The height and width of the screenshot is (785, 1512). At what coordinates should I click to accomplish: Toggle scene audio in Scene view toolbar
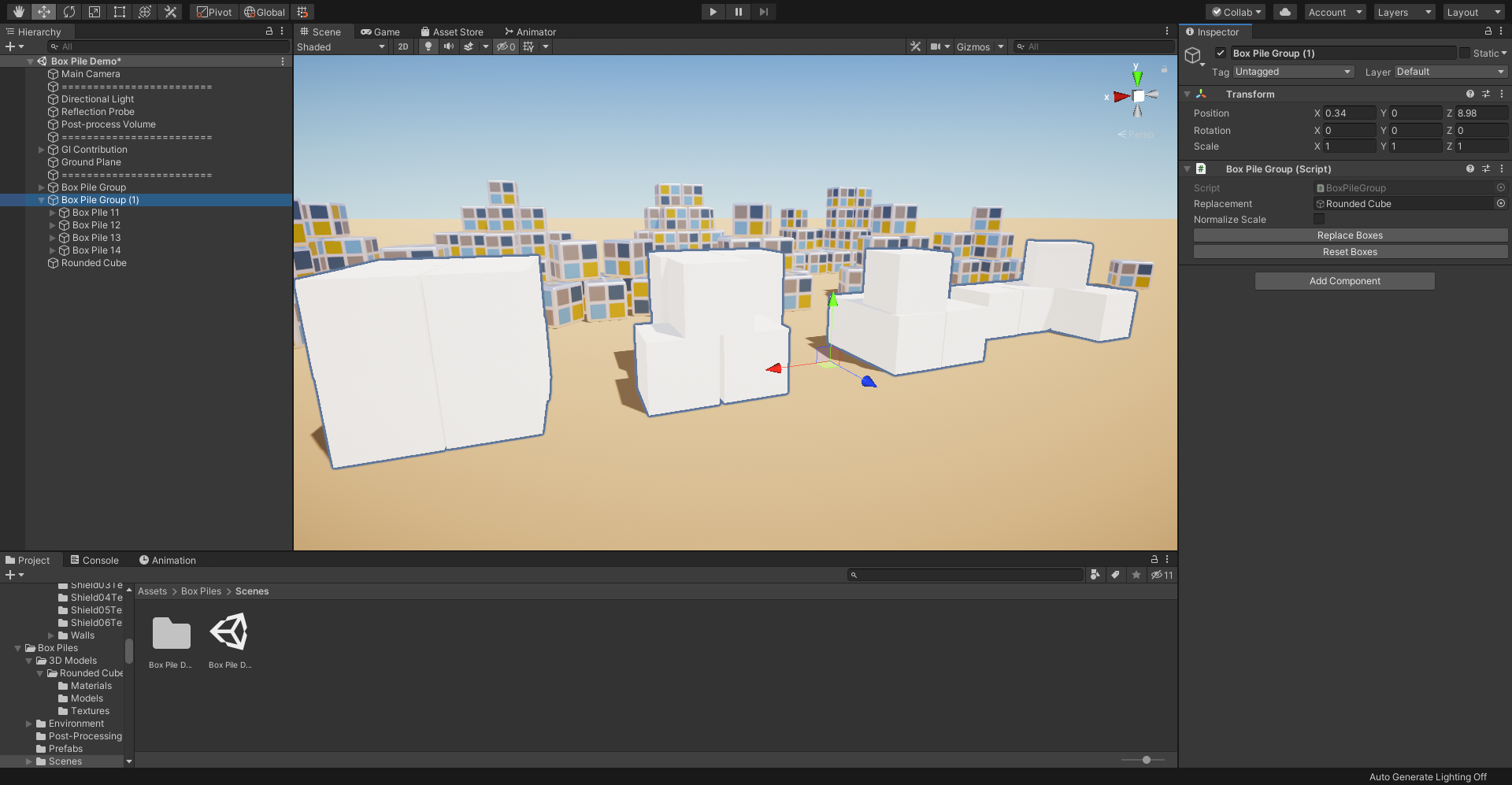coord(449,46)
